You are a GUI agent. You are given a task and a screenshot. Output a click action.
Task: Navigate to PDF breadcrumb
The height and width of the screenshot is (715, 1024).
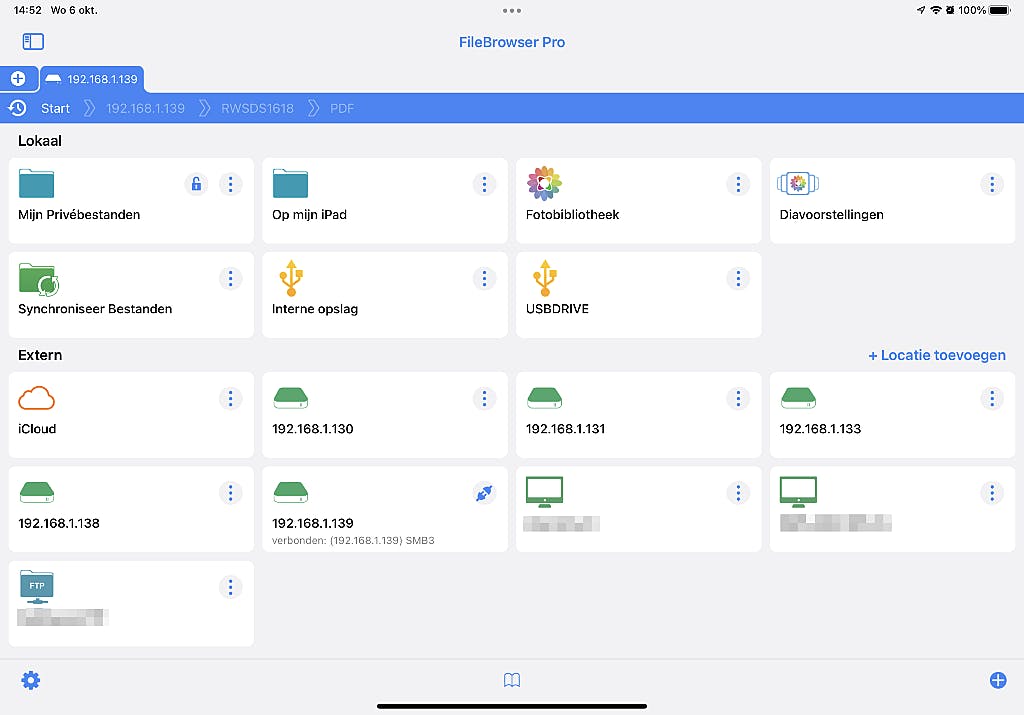[342, 108]
